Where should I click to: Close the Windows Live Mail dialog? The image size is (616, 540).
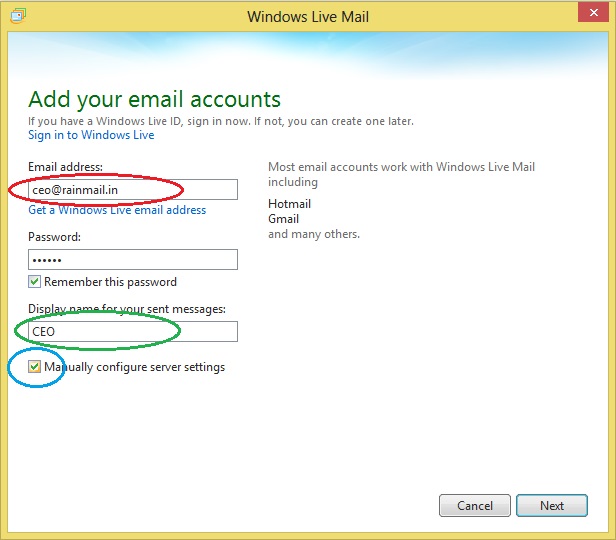pyautogui.click(x=593, y=13)
